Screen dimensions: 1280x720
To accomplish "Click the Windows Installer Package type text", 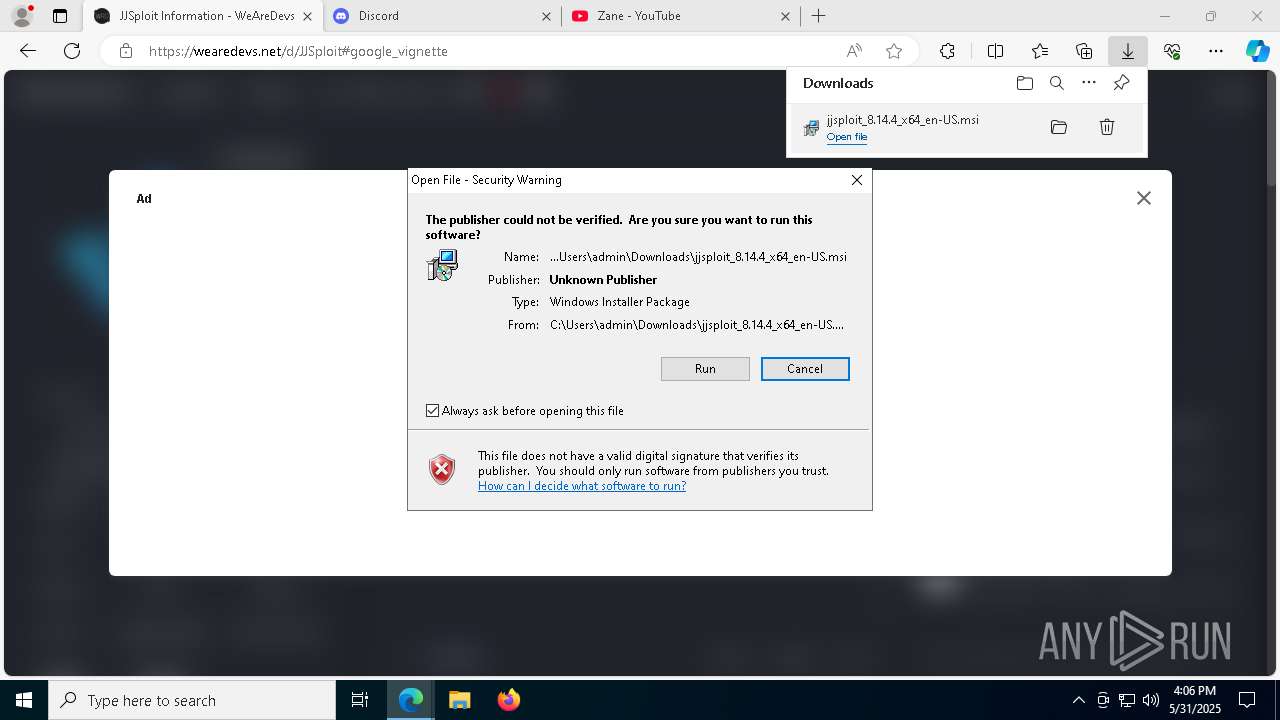I will click(x=619, y=302).
